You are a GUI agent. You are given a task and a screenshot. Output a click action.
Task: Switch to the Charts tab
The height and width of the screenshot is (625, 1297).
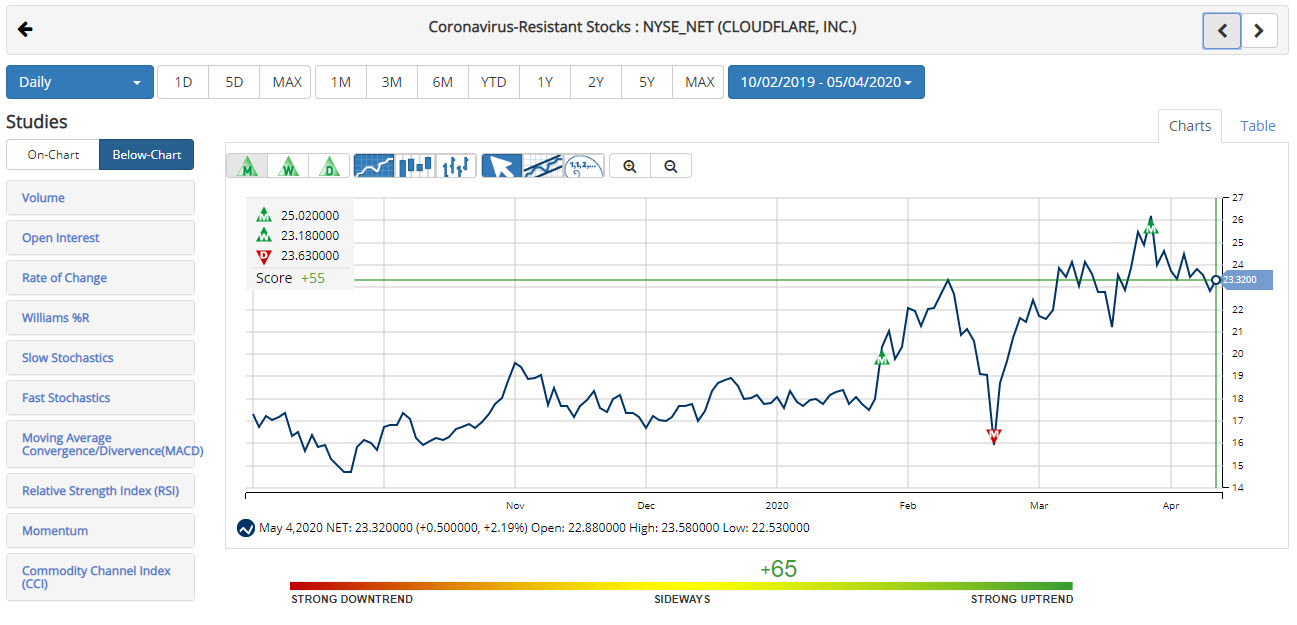tap(1190, 126)
